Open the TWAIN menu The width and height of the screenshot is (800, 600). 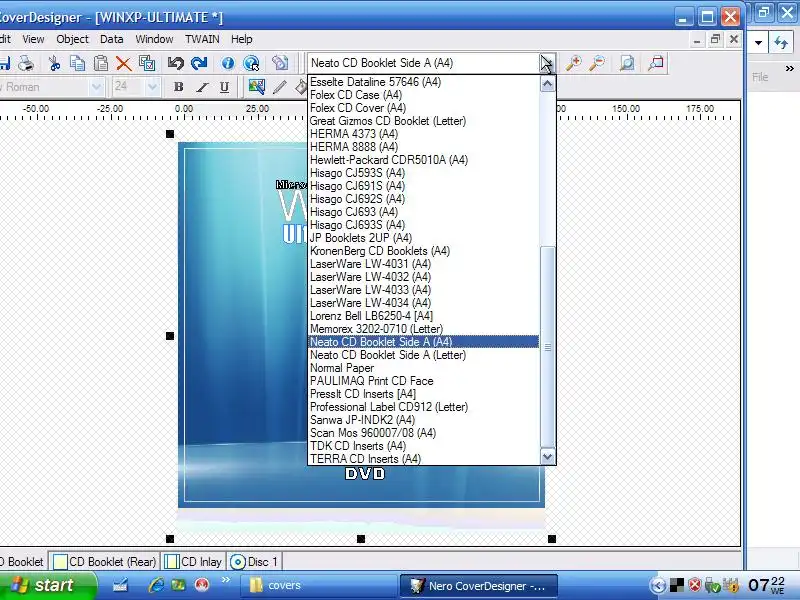(x=202, y=39)
